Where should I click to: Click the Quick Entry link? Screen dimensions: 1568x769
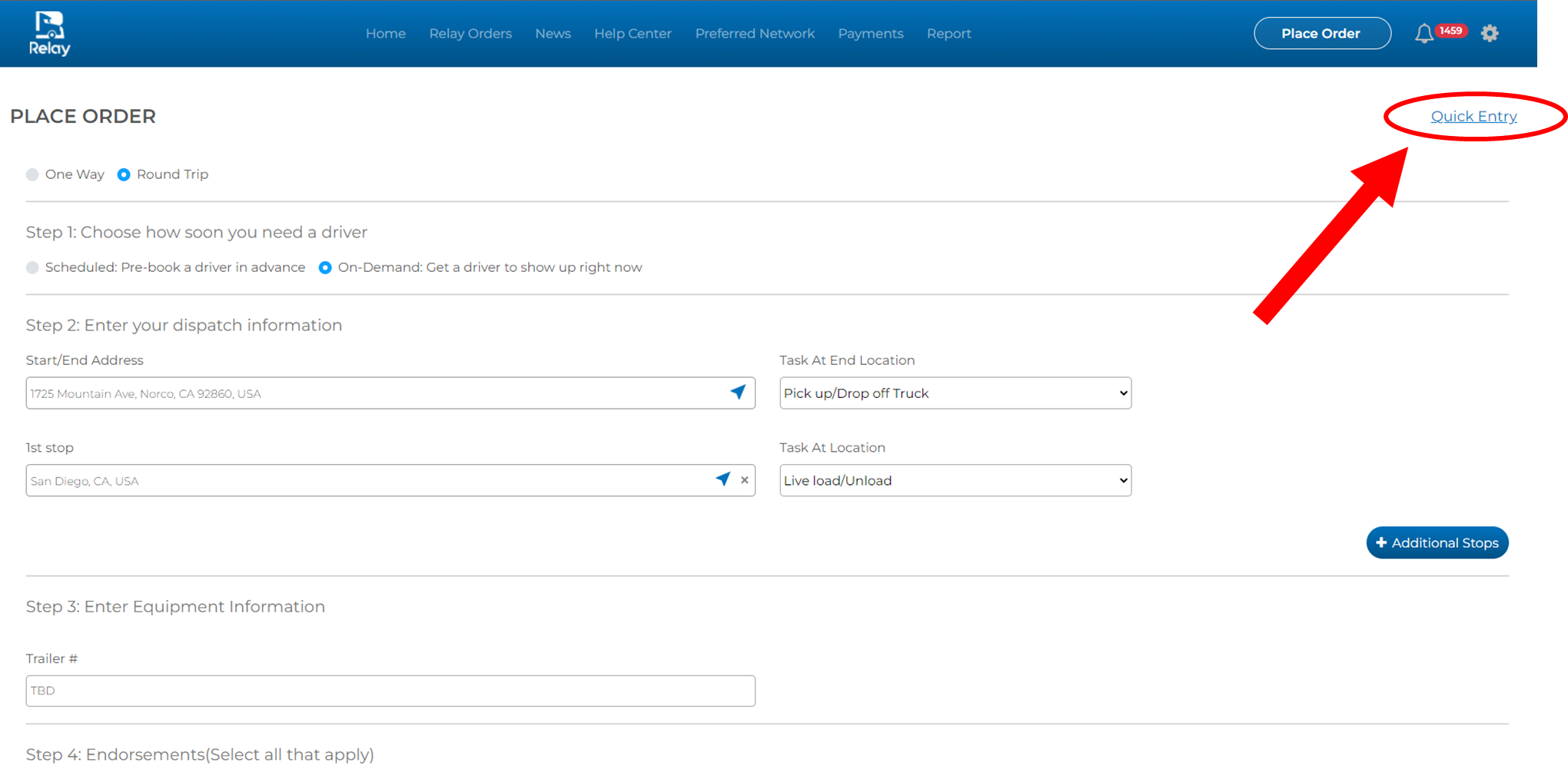[1473, 117]
